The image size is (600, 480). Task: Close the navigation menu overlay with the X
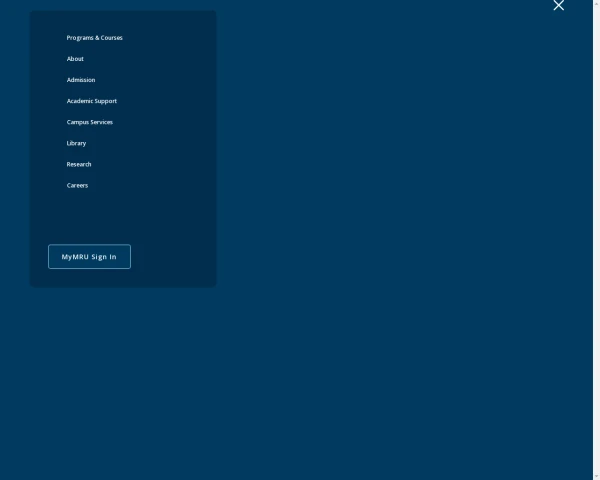(x=558, y=6)
